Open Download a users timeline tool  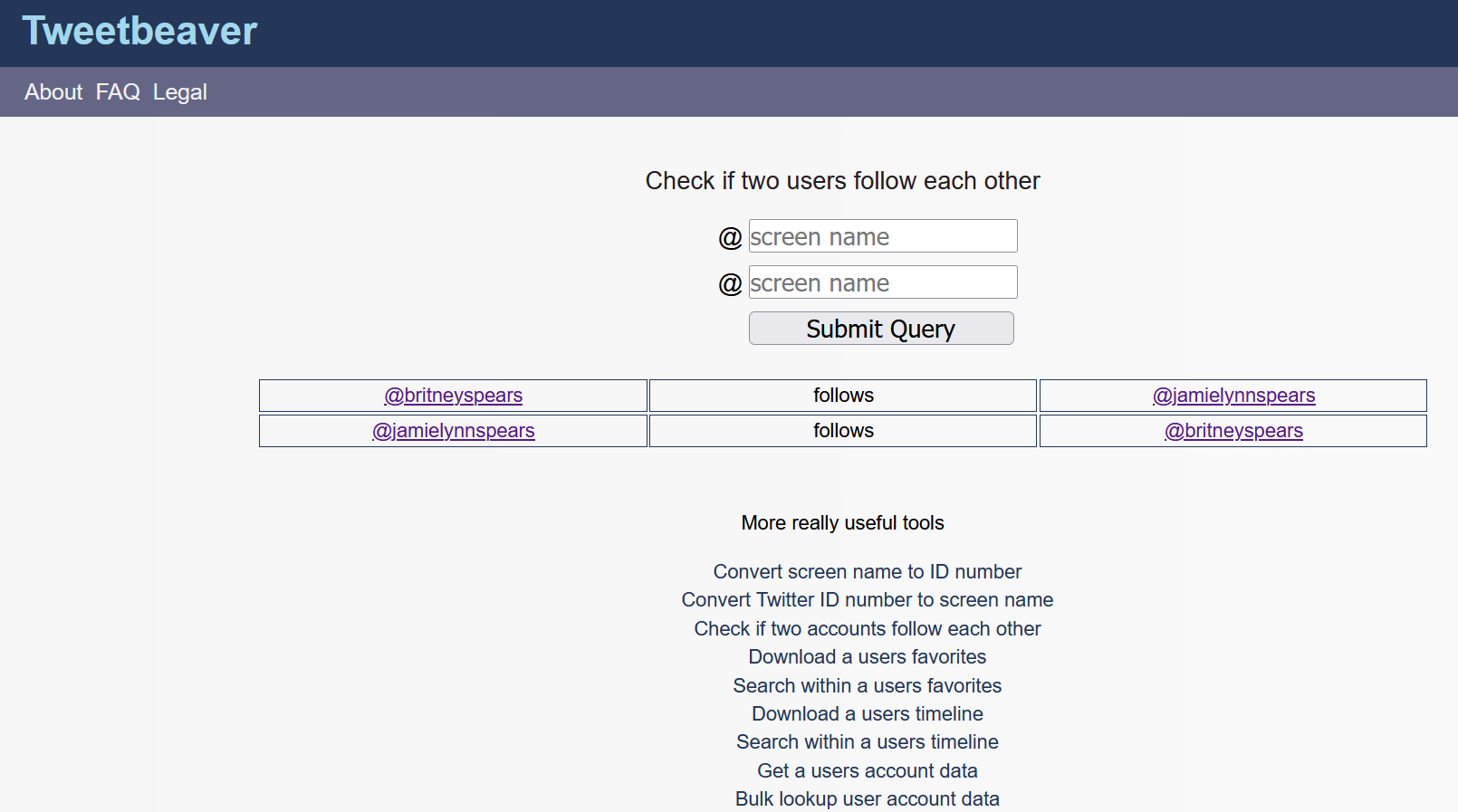tap(867, 714)
